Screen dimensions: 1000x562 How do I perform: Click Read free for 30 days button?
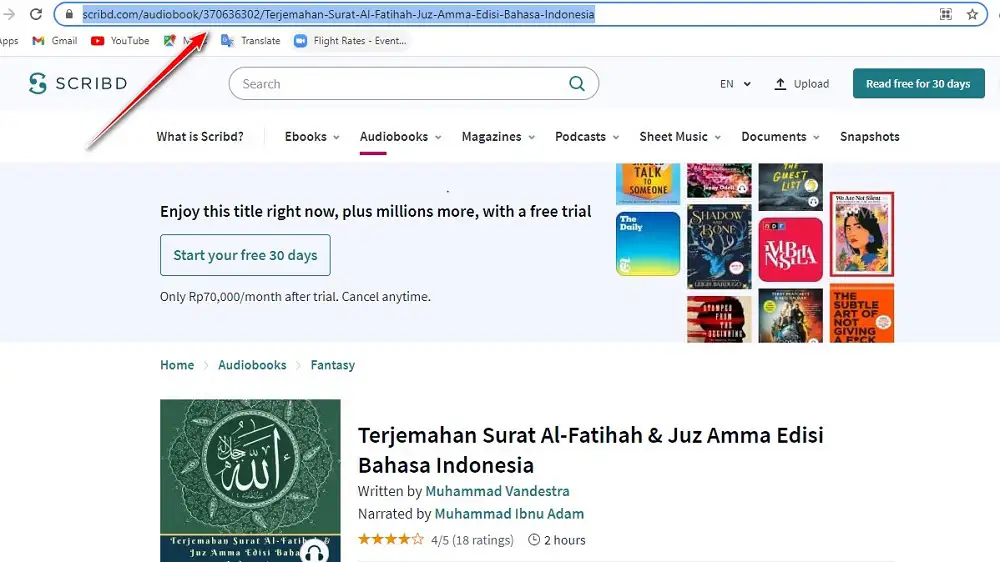[918, 84]
